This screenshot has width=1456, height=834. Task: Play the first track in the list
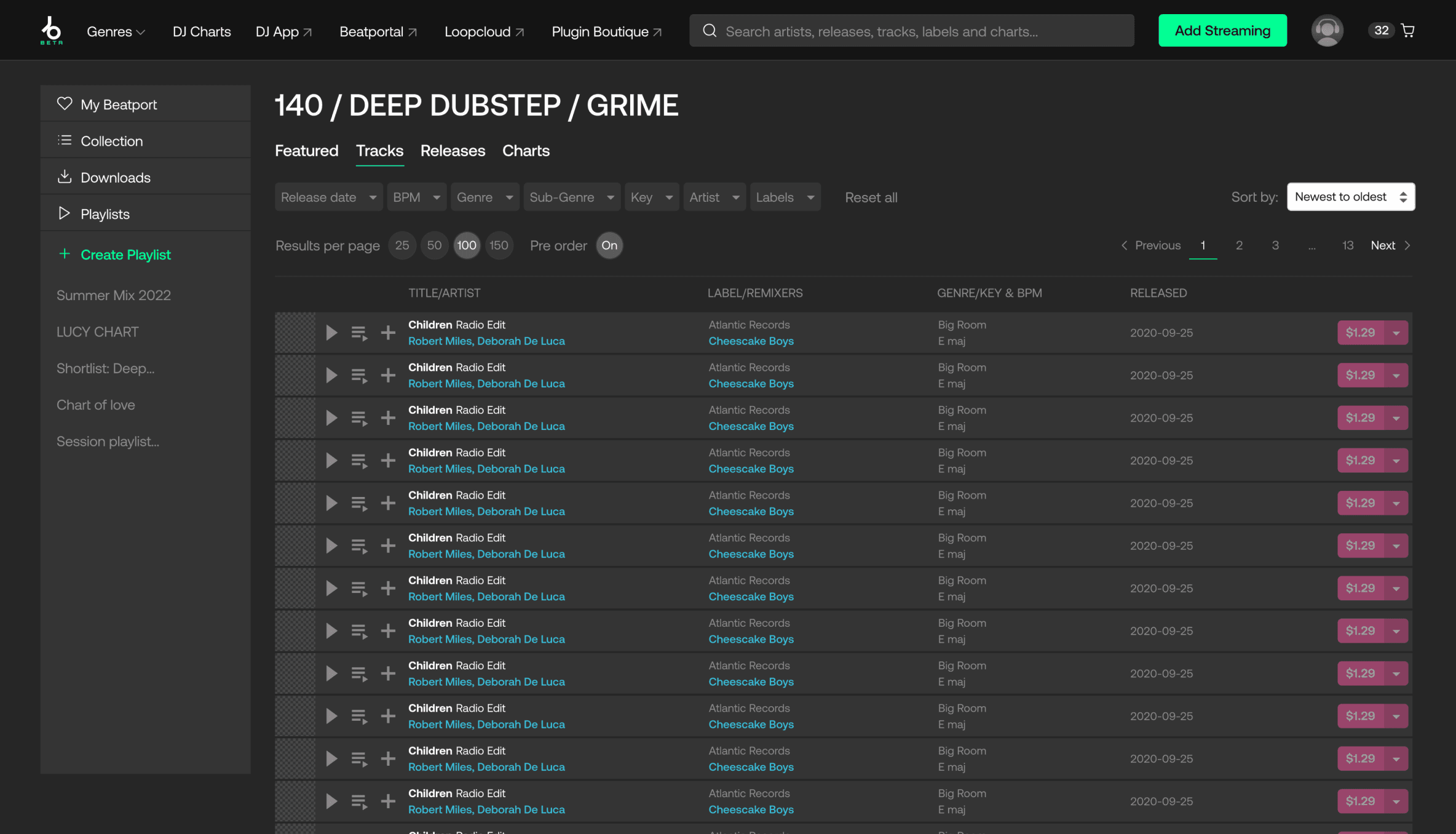tap(331, 333)
